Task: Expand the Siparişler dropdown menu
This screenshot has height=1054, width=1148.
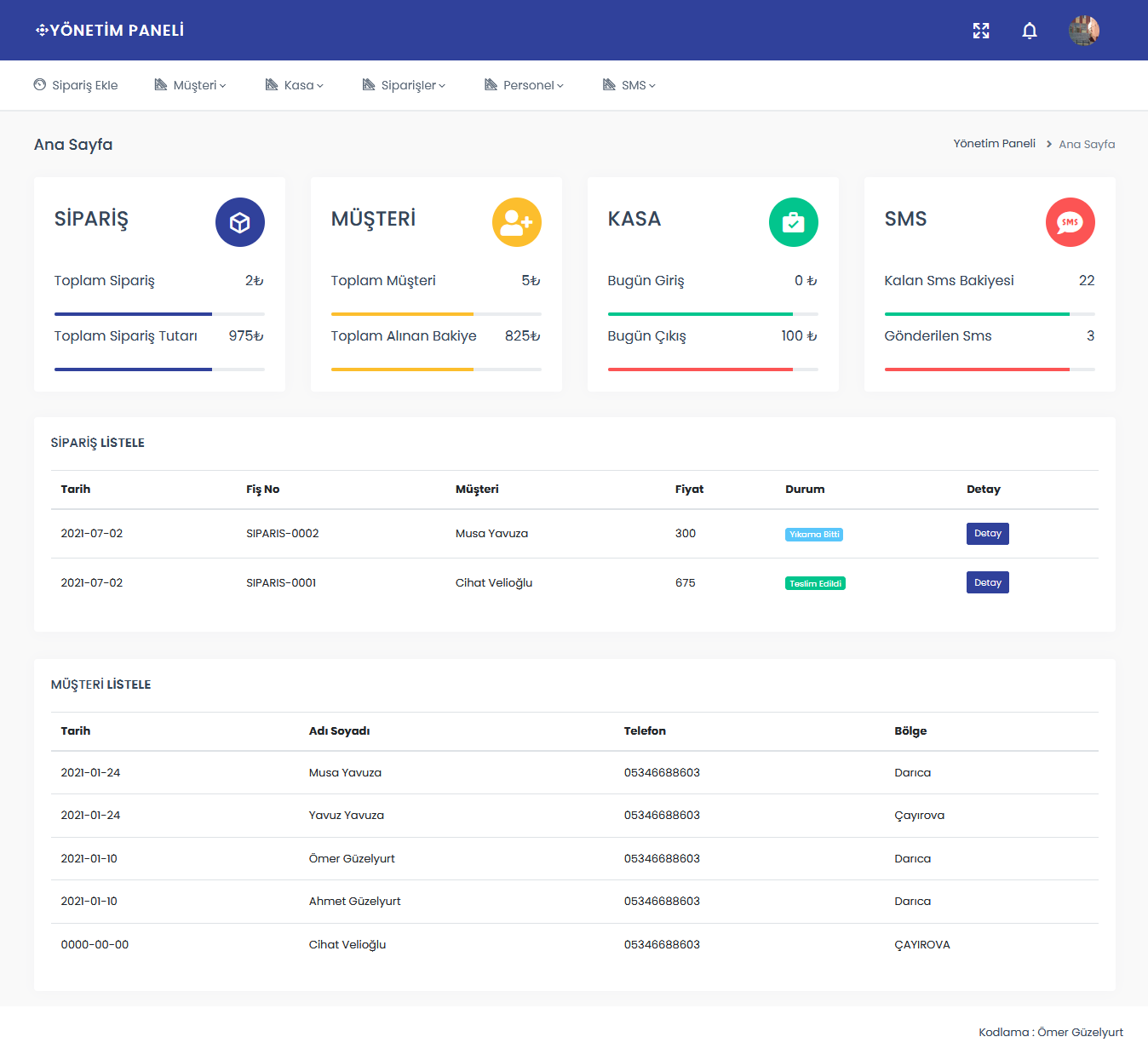Action: 405,85
